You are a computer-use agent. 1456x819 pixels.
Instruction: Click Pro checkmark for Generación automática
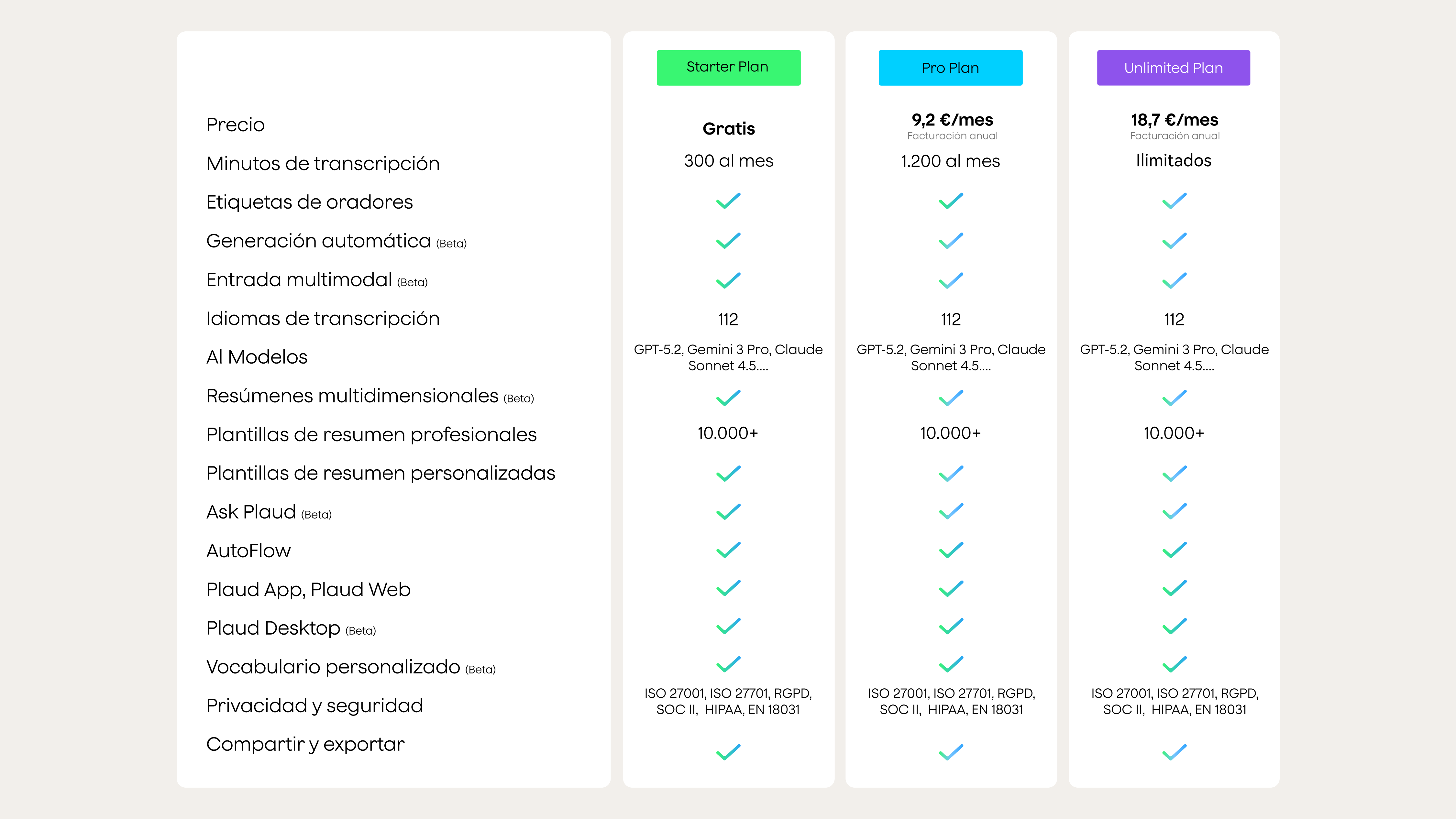pos(951,241)
